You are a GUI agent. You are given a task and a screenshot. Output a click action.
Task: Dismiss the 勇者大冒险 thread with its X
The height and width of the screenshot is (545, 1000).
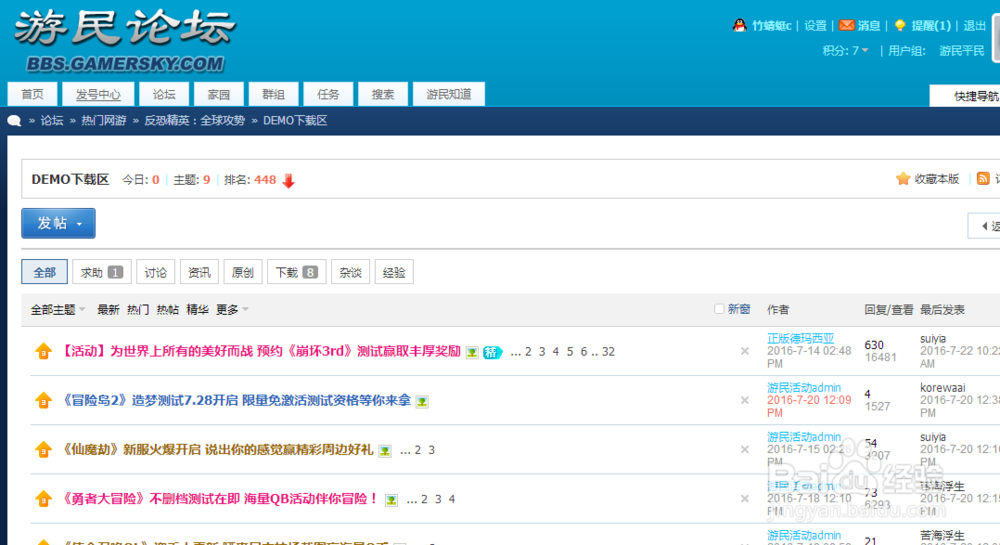click(744, 498)
